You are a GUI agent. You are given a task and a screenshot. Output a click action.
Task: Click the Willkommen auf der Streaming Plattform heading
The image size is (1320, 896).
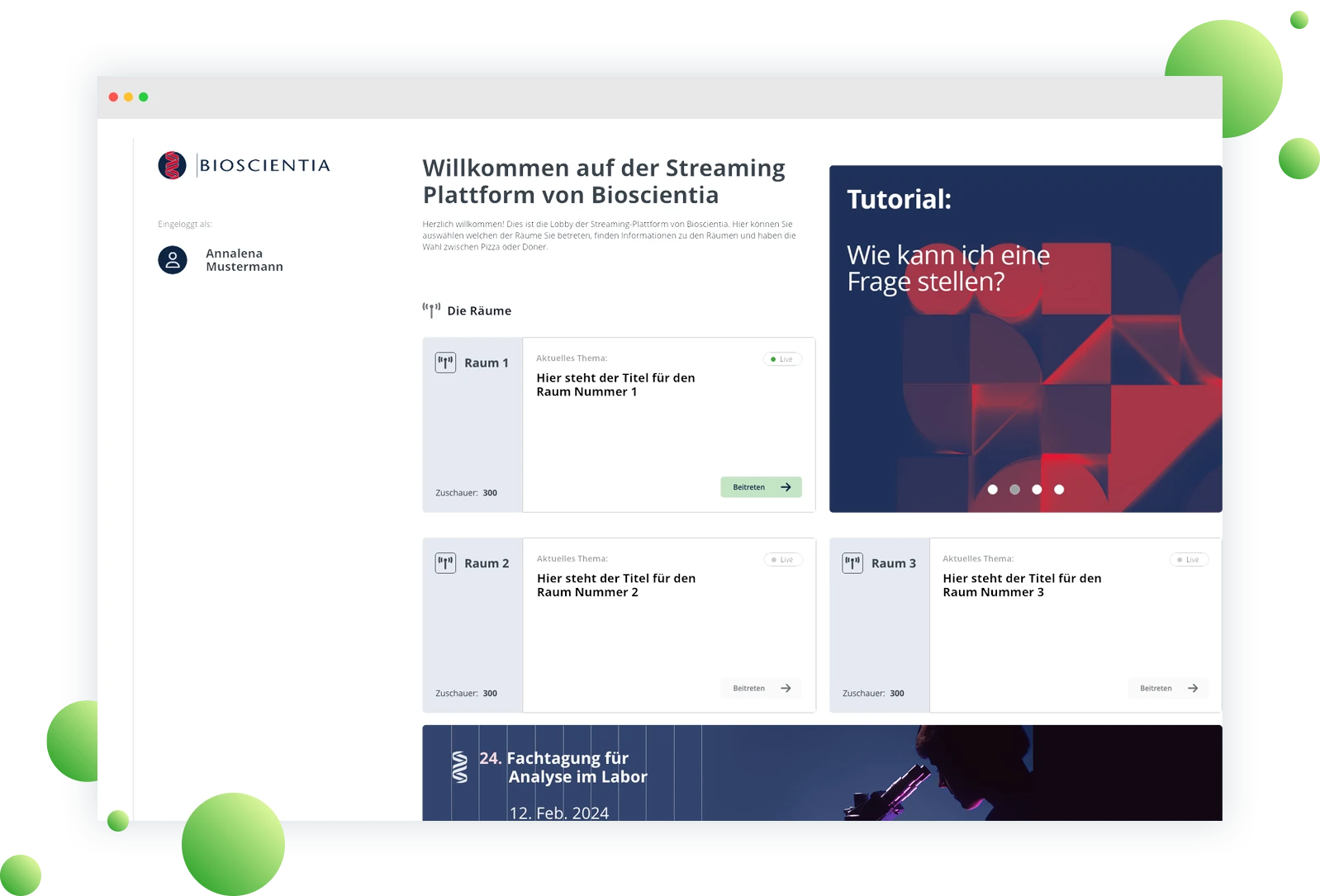(604, 182)
